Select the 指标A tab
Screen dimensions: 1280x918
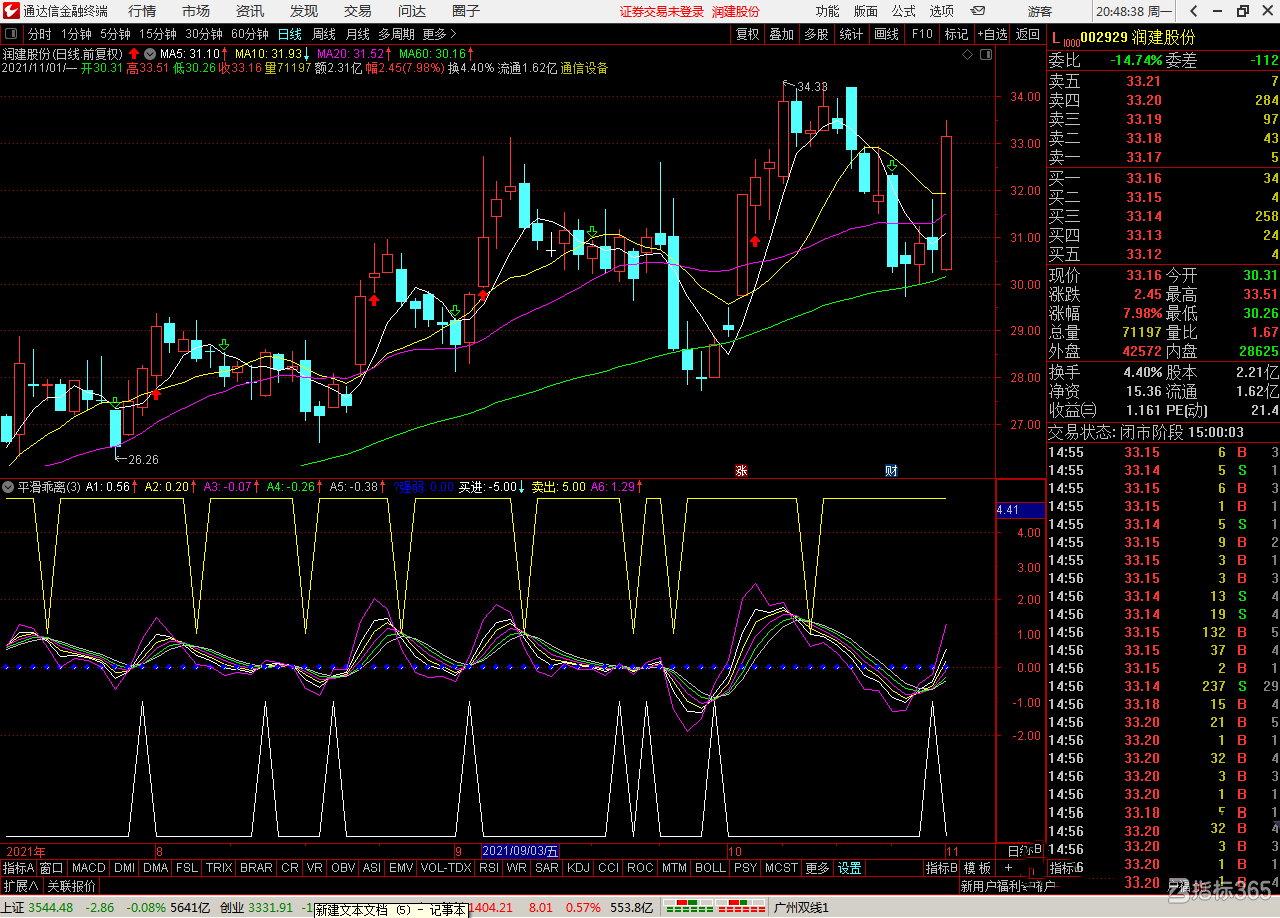click(18, 868)
